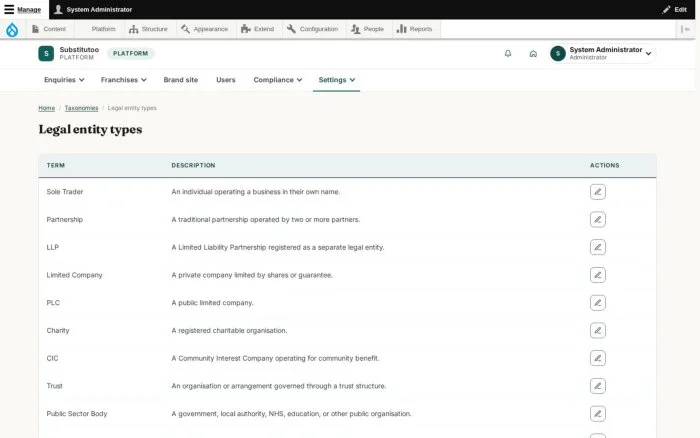Open the Reports admin menu
700x438 pixels.
click(415, 29)
